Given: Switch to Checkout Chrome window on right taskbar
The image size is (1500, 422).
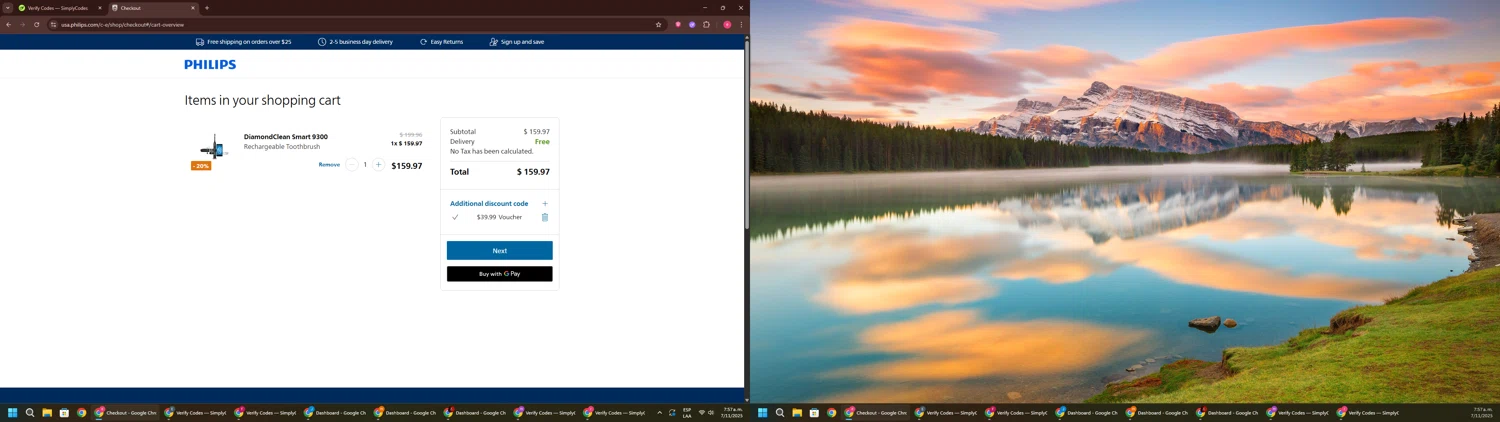Looking at the screenshot, I should tap(876, 412).
